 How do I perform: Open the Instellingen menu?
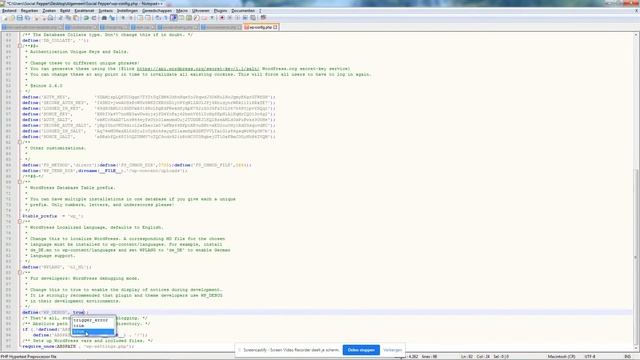click(127, 11)
